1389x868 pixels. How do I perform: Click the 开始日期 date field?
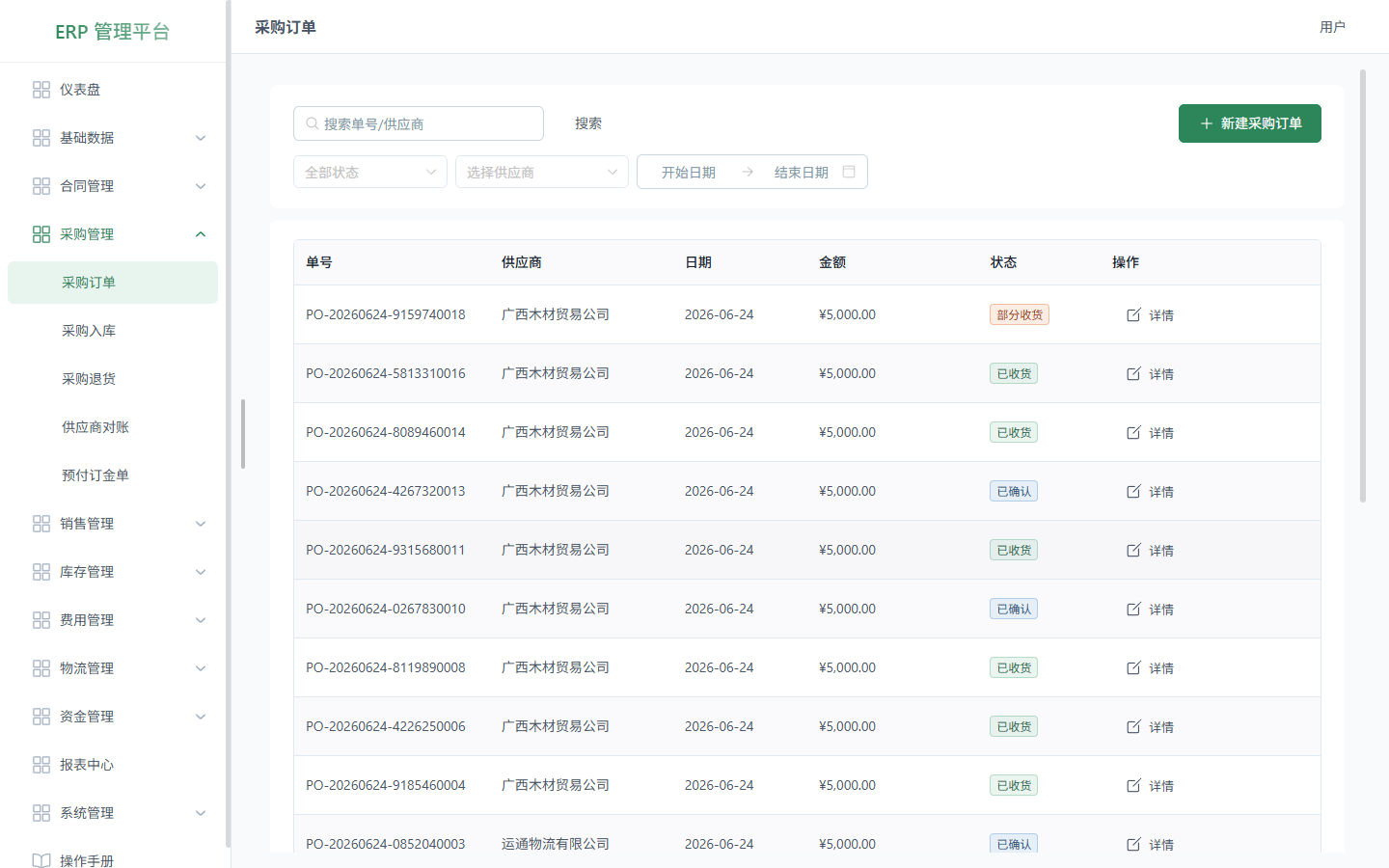(x=689, y=172)
